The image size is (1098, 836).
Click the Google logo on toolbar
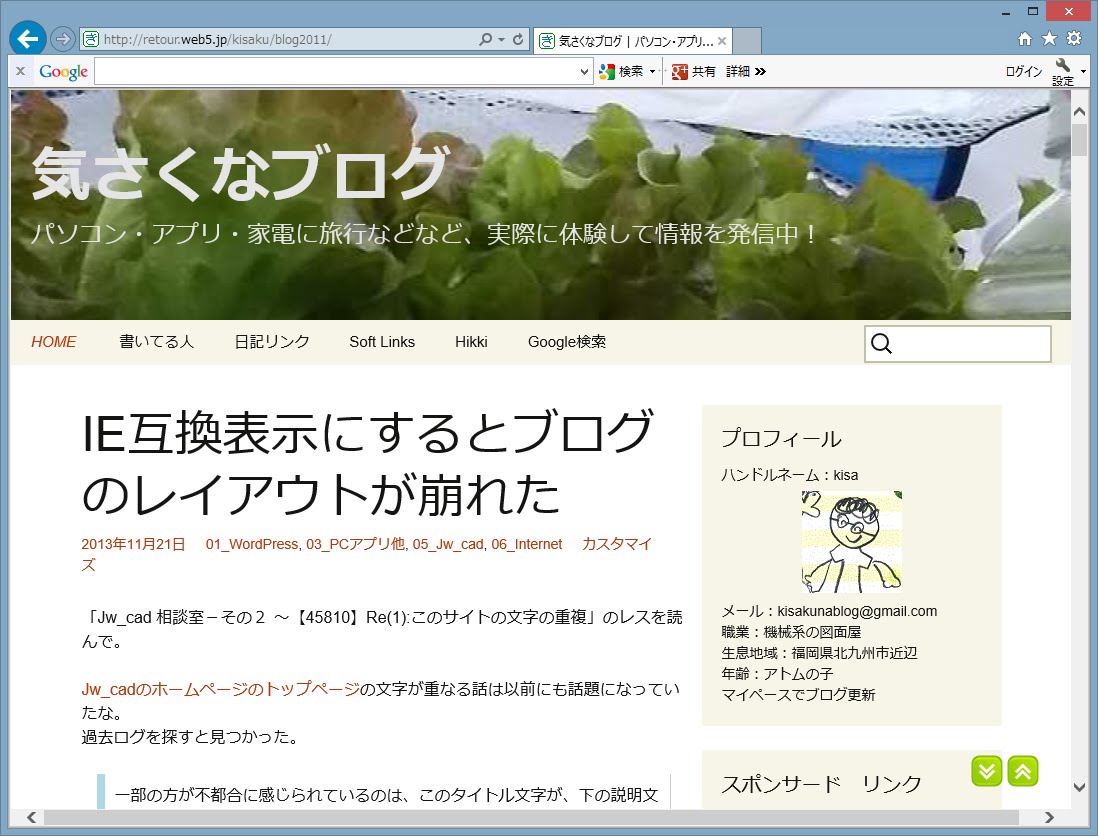(63, 71)
